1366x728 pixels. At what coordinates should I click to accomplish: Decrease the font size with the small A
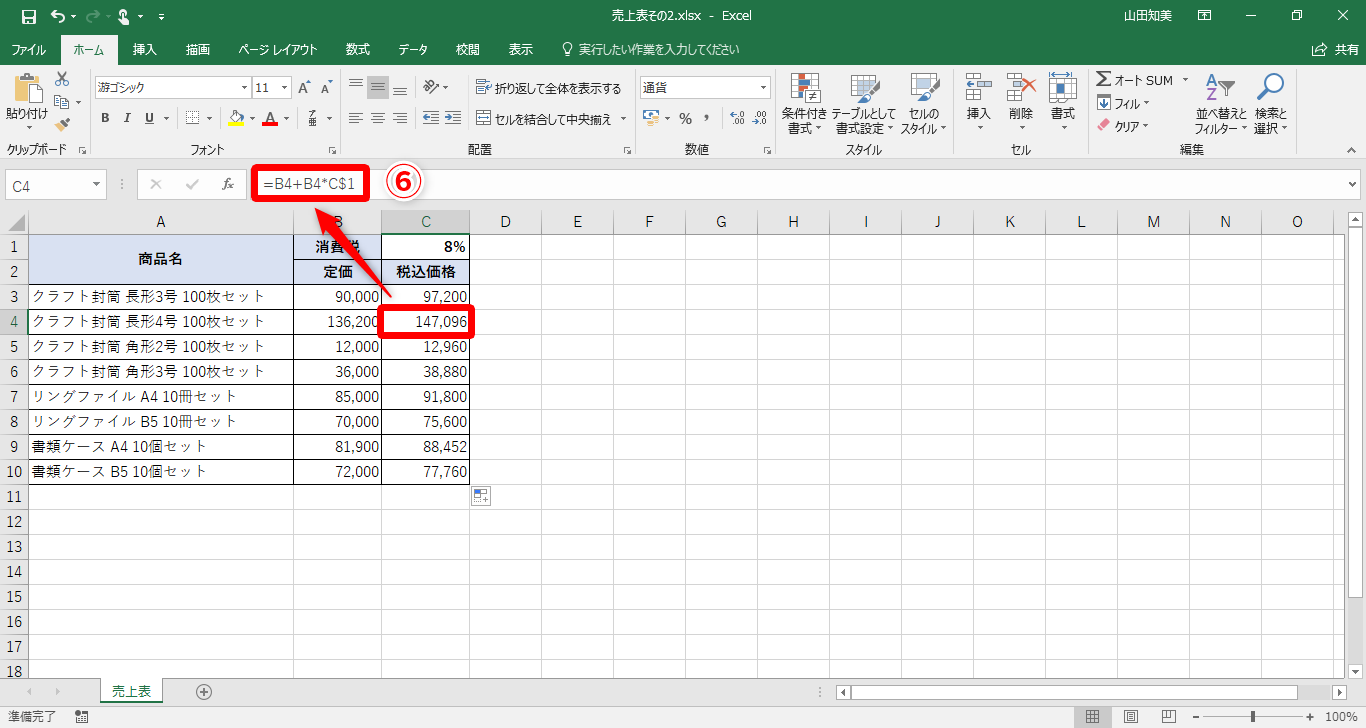326,88
